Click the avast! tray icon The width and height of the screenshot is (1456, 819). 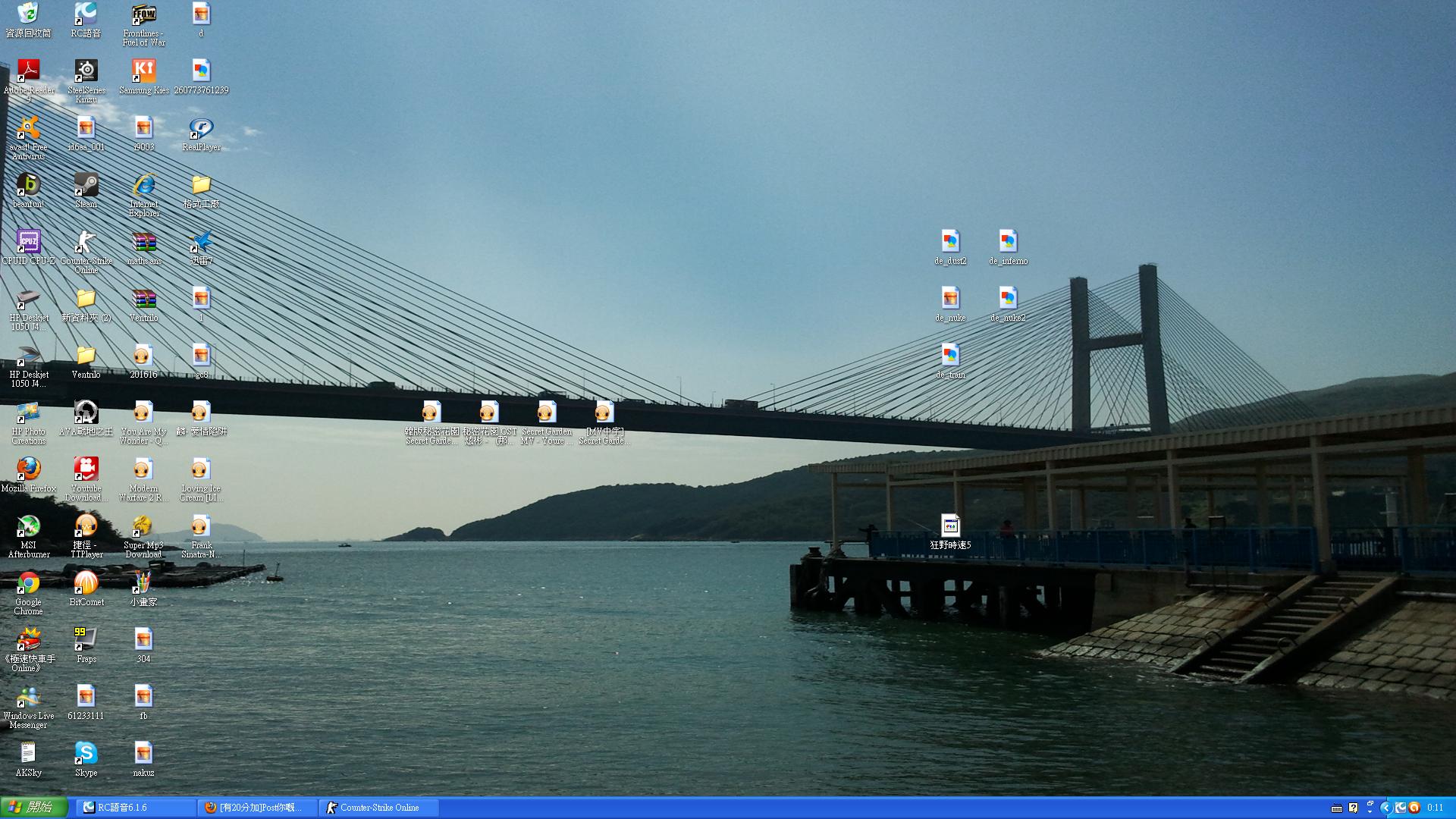1414,808
